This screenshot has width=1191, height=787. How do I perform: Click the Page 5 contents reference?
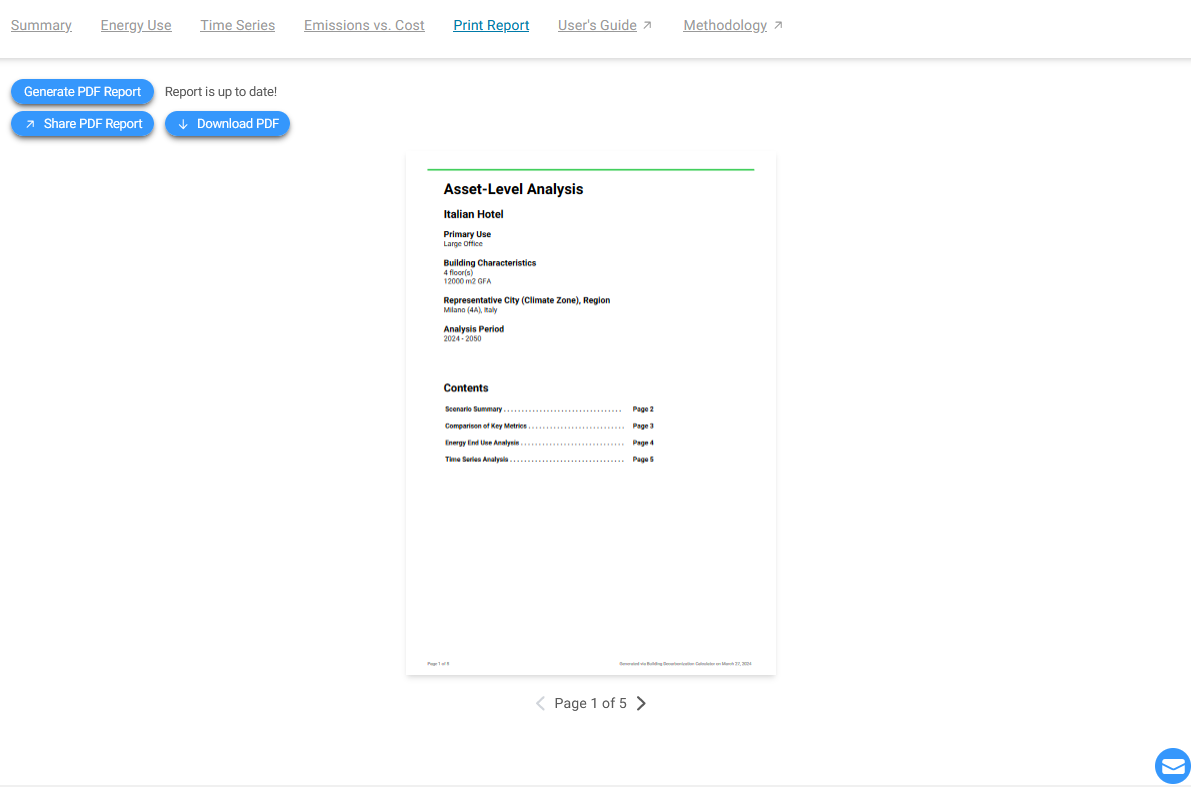[x=643, y=460]
